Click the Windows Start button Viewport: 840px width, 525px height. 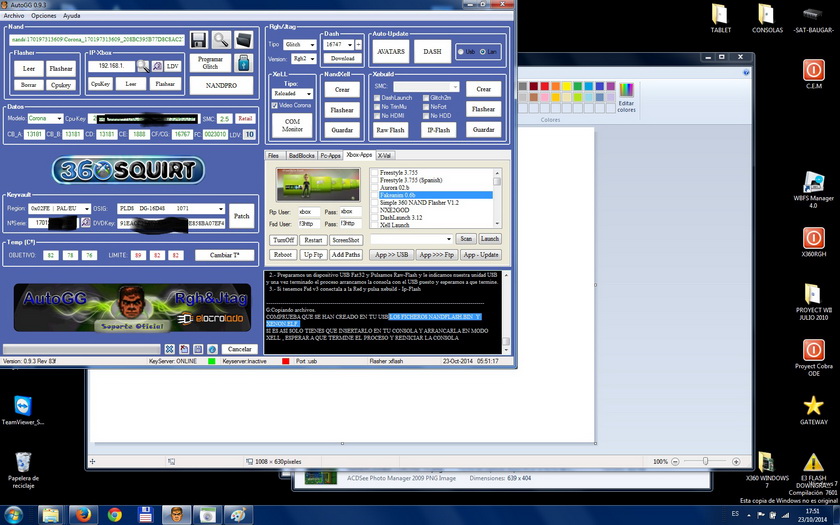click(x=12, y=515)
